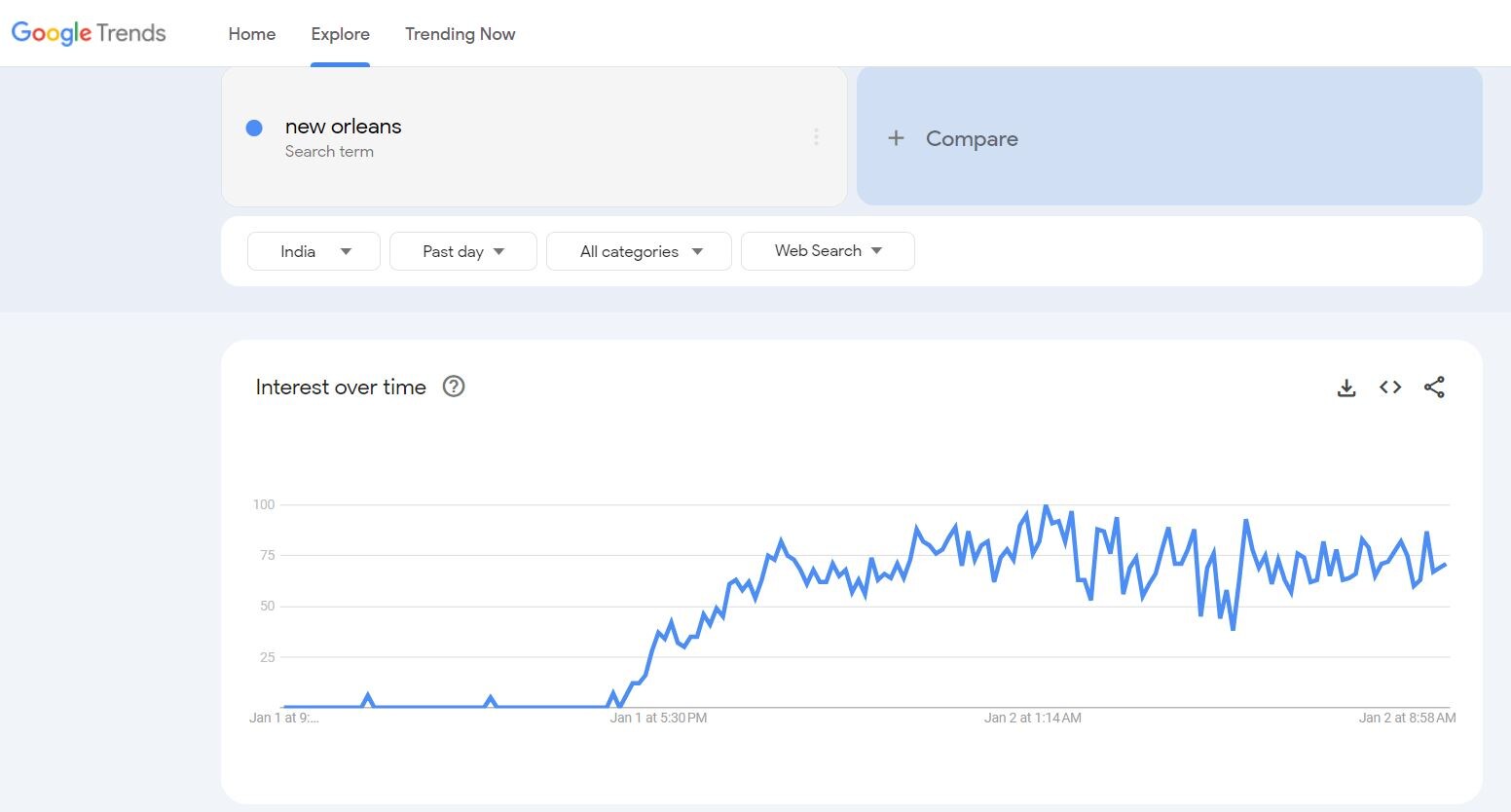Screen dimensions: 1511x812
Task: Expand the India region dropdown
Action: tap(313, 251)
